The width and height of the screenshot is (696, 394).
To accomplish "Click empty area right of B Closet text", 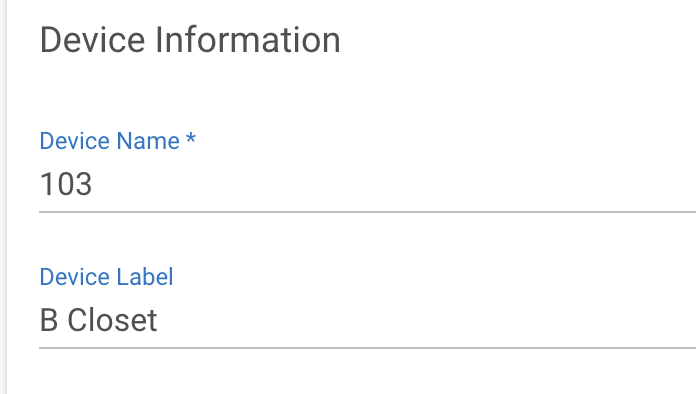I will [x=426, y=320].
